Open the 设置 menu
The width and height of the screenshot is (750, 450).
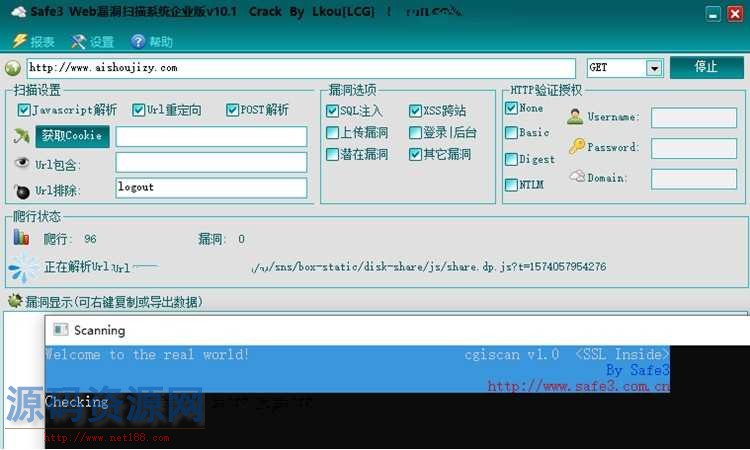coord(92,42)
